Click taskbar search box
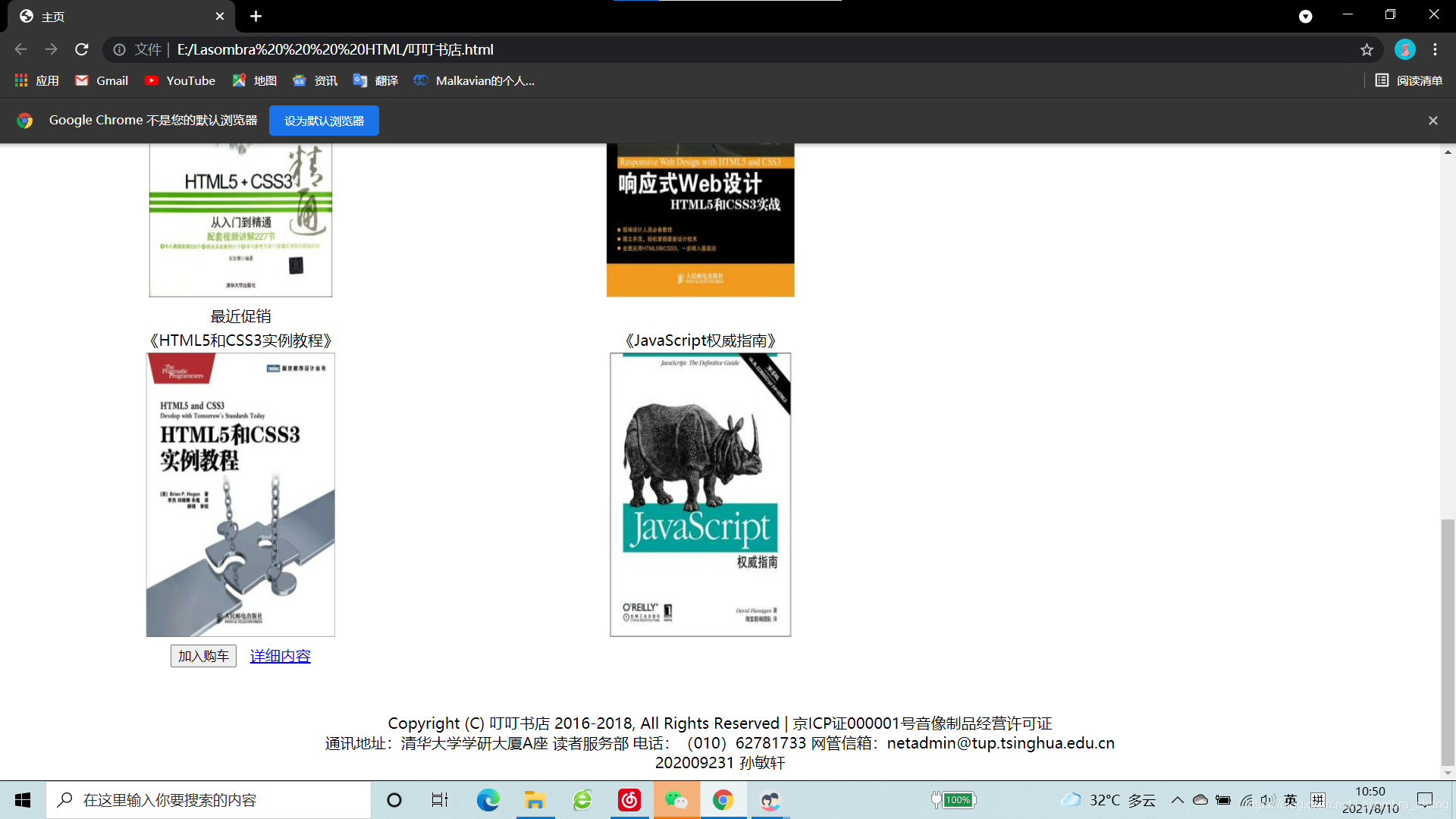The image size is (1456, 819). [209, 800]
